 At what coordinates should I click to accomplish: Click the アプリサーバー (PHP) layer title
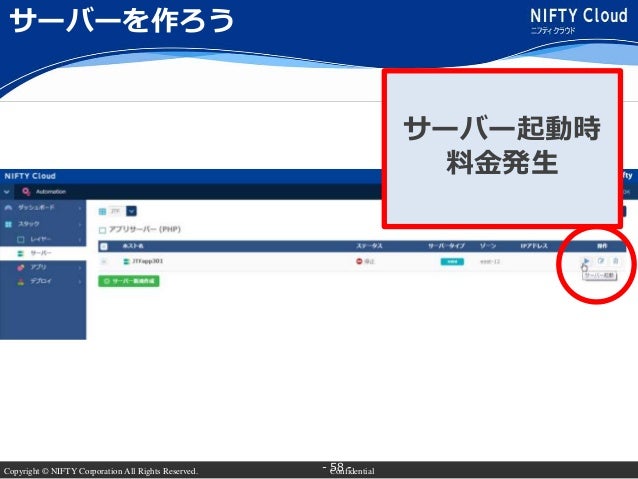145,230
